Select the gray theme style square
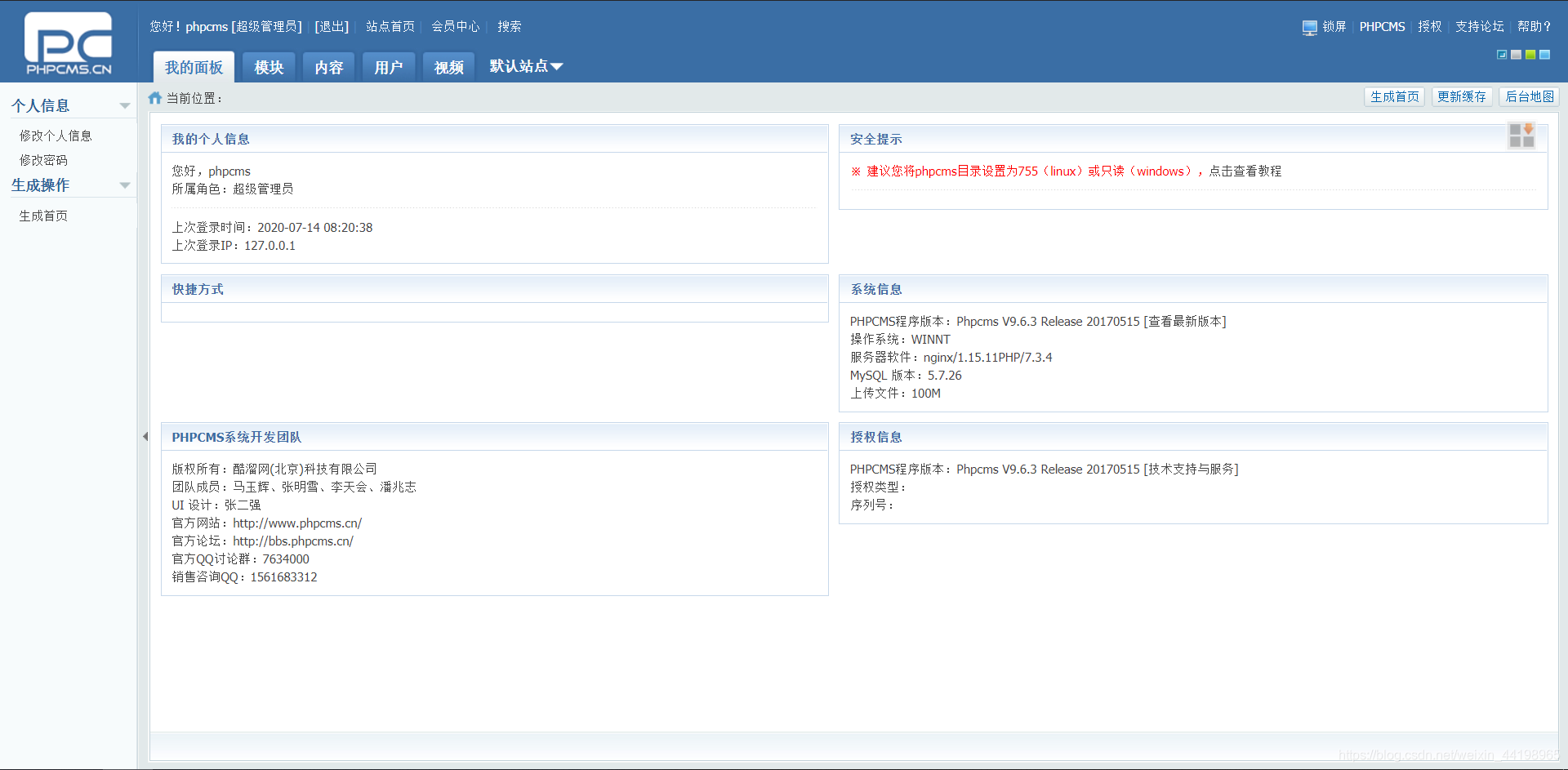 point(1516,55)
